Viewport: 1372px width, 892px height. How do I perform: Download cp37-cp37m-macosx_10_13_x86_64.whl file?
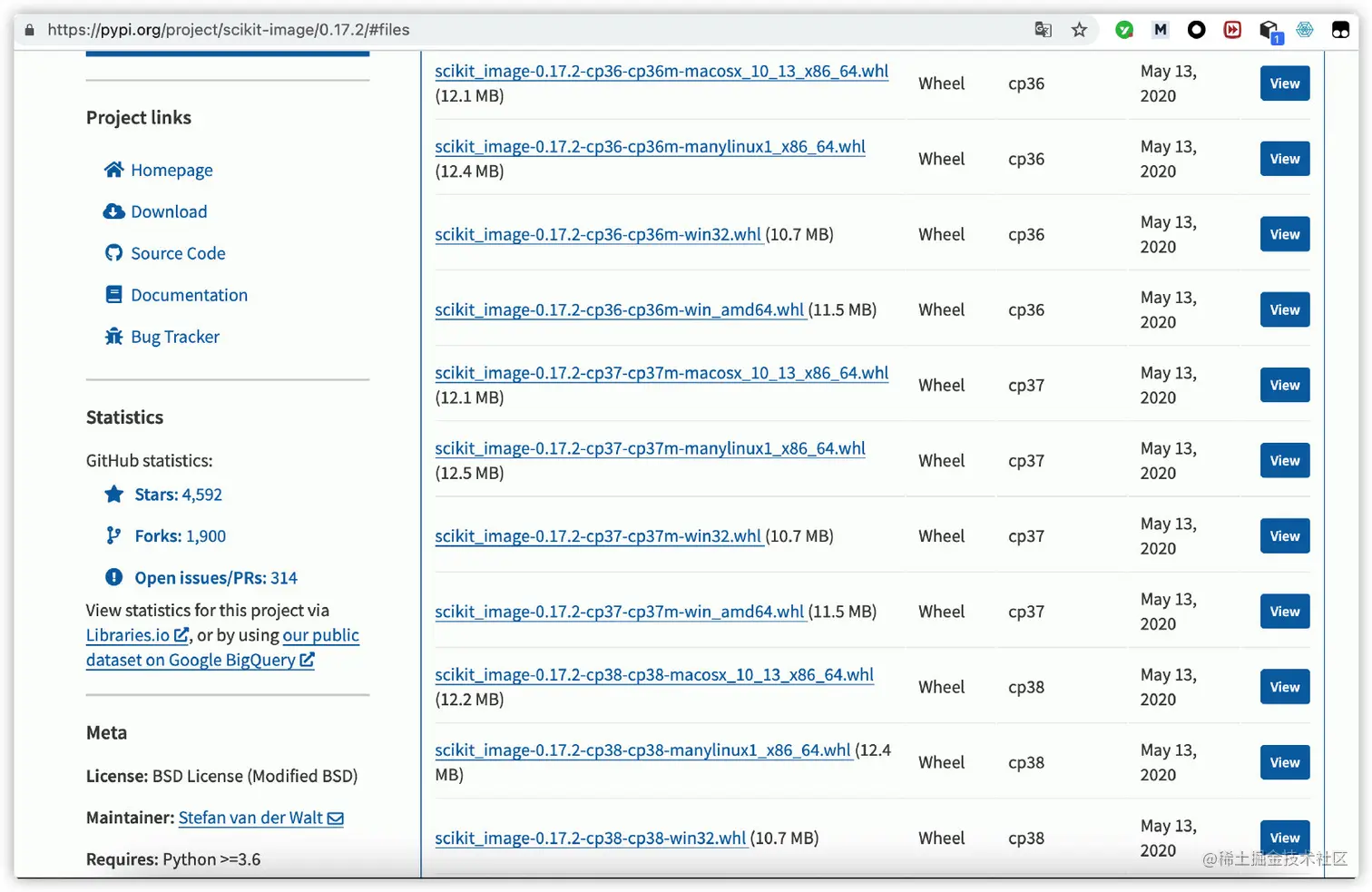[661, 373]
